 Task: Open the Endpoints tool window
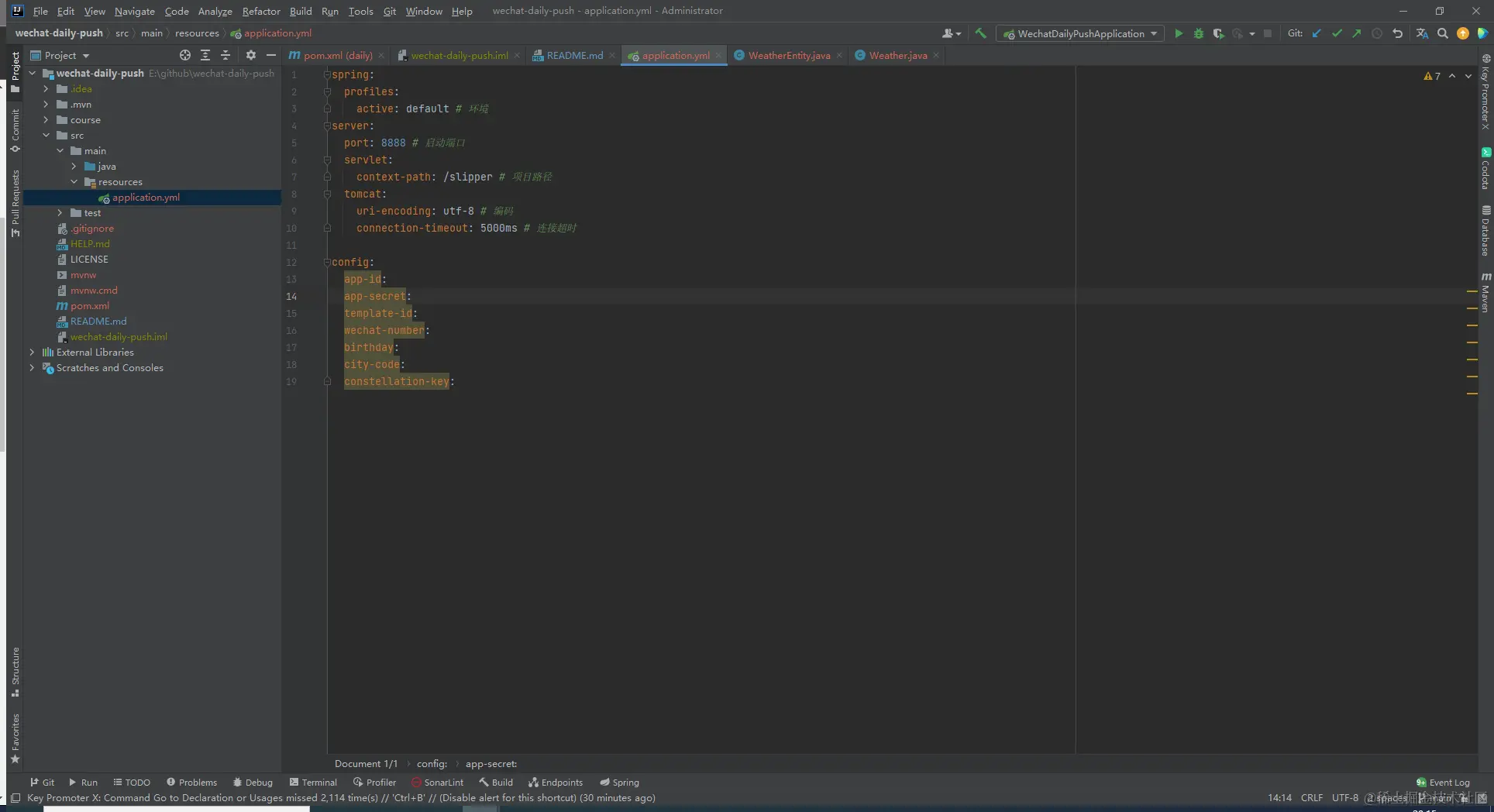tap(556, 783)
